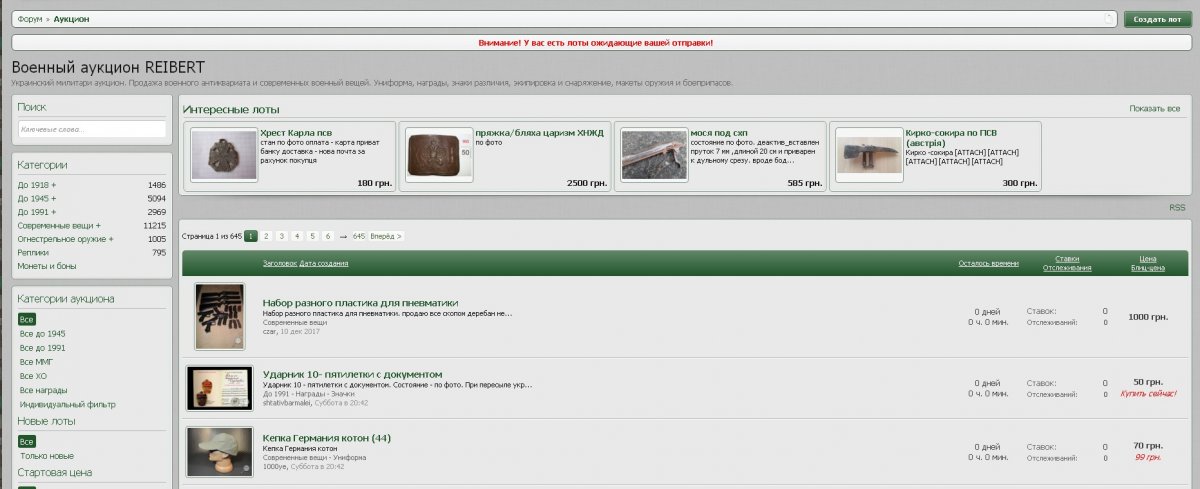1200x489 pixels.
Task: Jump to last page 645
Action: tap(359, 236)
